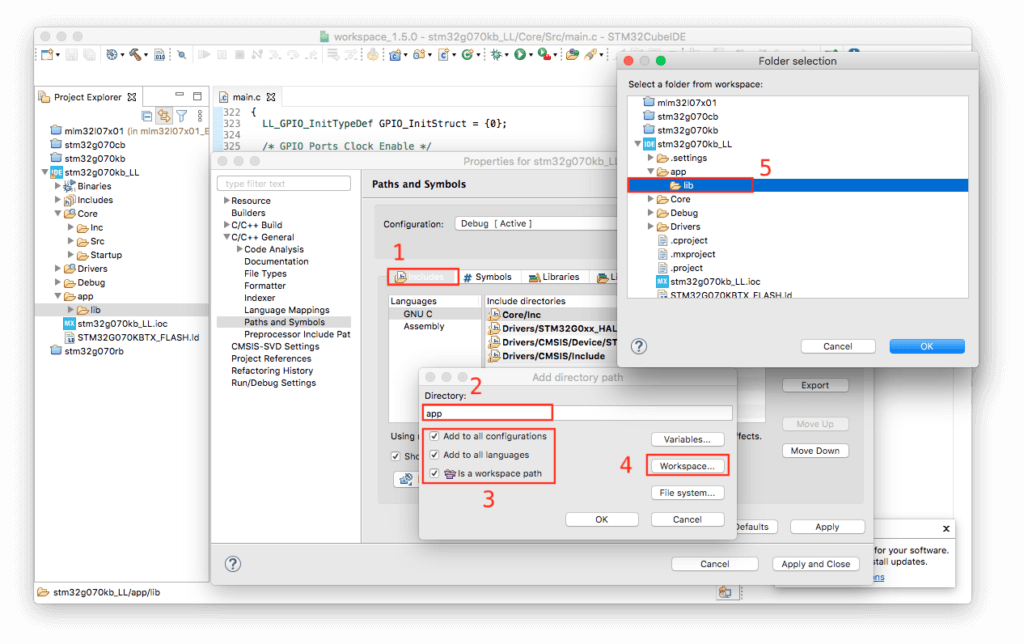Collapse stm32g070kb_LL project in Project Explorer

(x=45, y=172)
